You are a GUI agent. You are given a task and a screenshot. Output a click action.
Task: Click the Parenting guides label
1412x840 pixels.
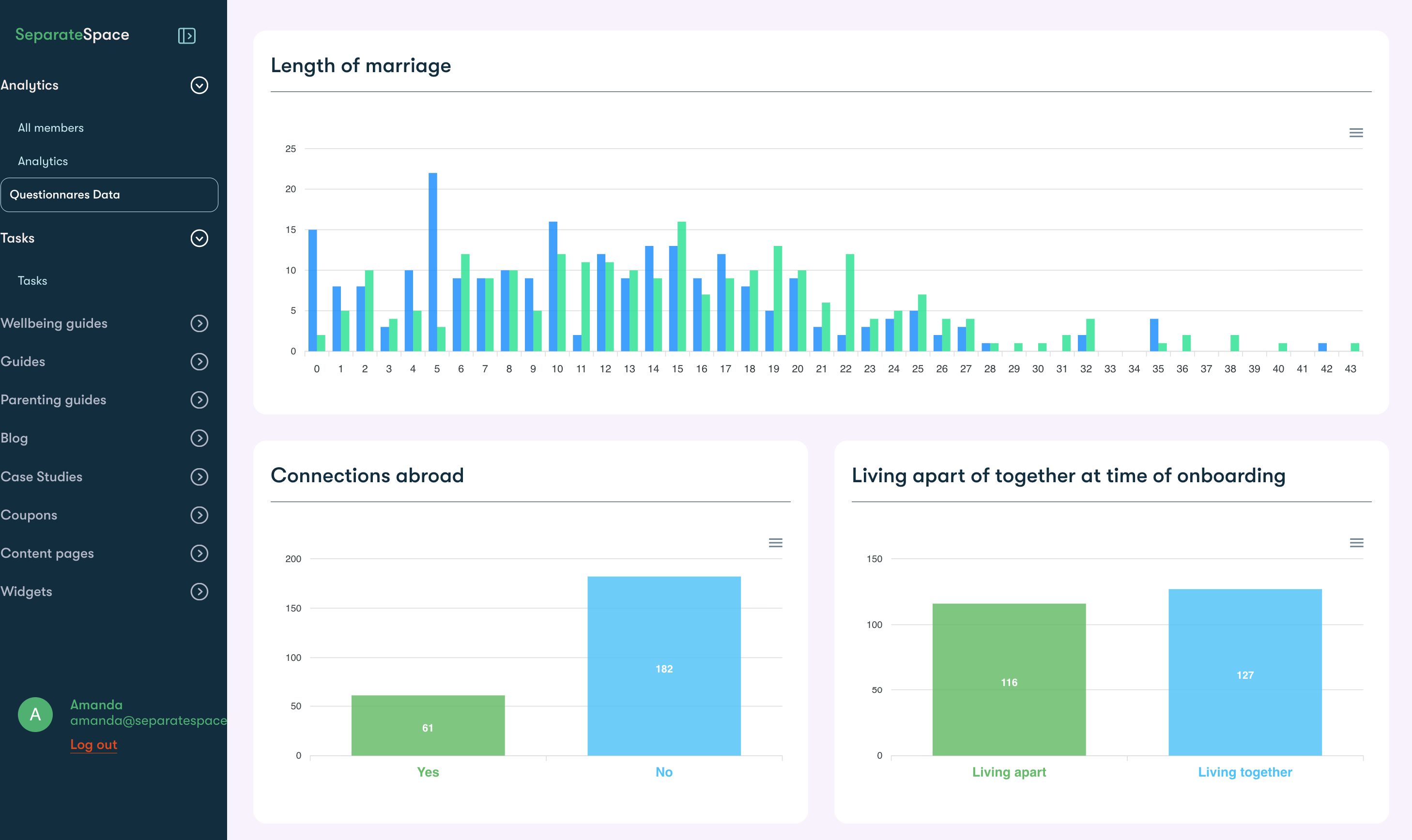tap(53, 400)
